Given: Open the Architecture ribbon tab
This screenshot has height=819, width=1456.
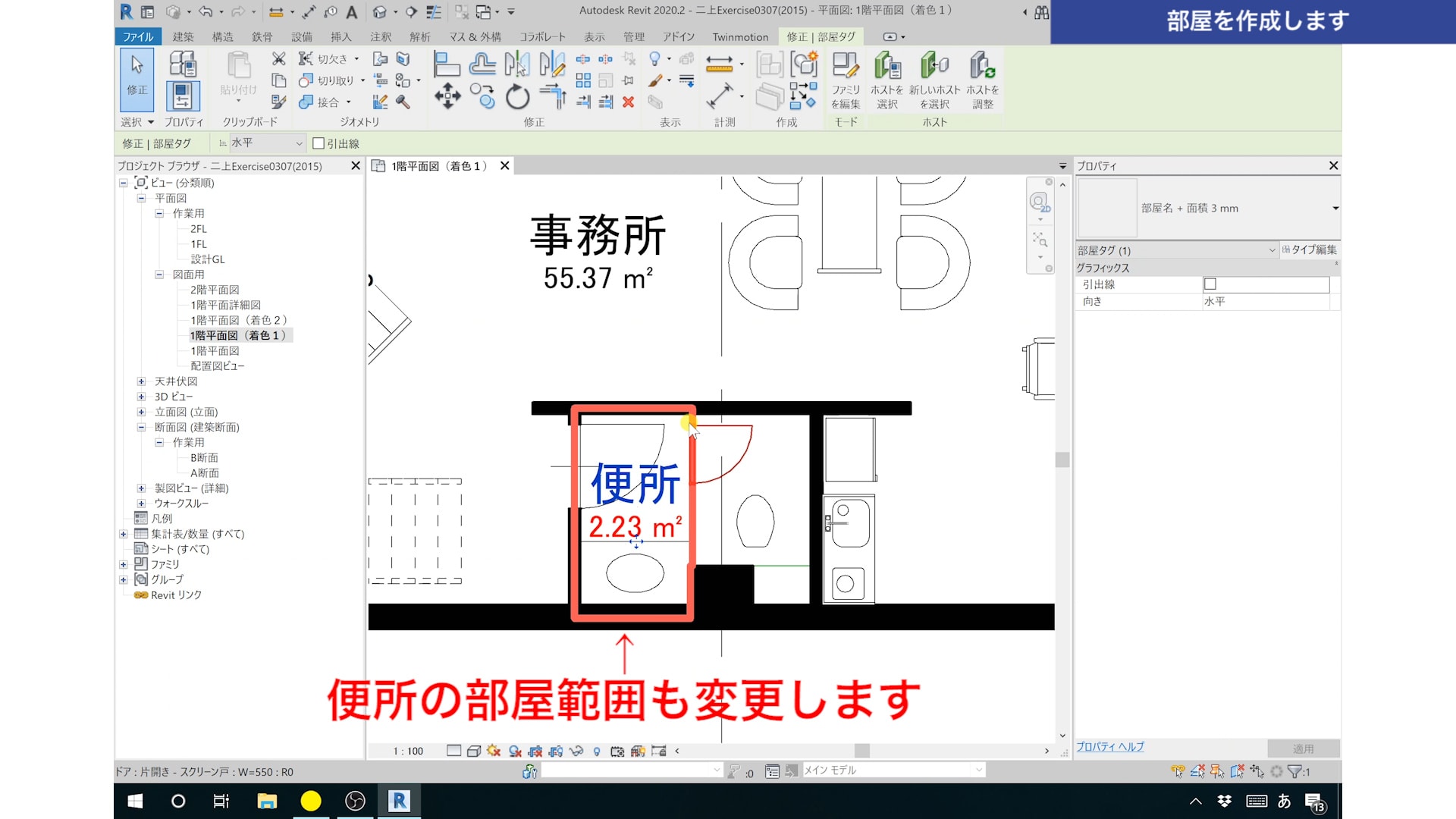Looking at the screenshot, I should click(x=183, y=36).
